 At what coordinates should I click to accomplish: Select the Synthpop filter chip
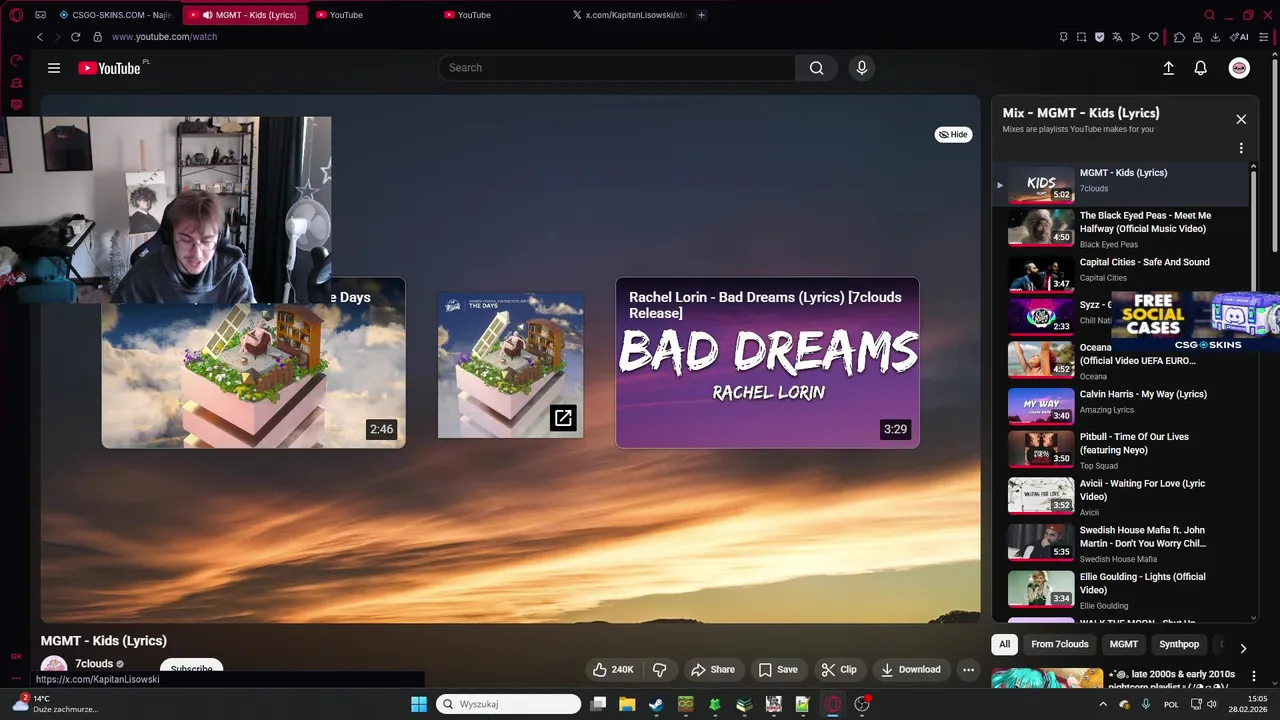pos(1179,644)
